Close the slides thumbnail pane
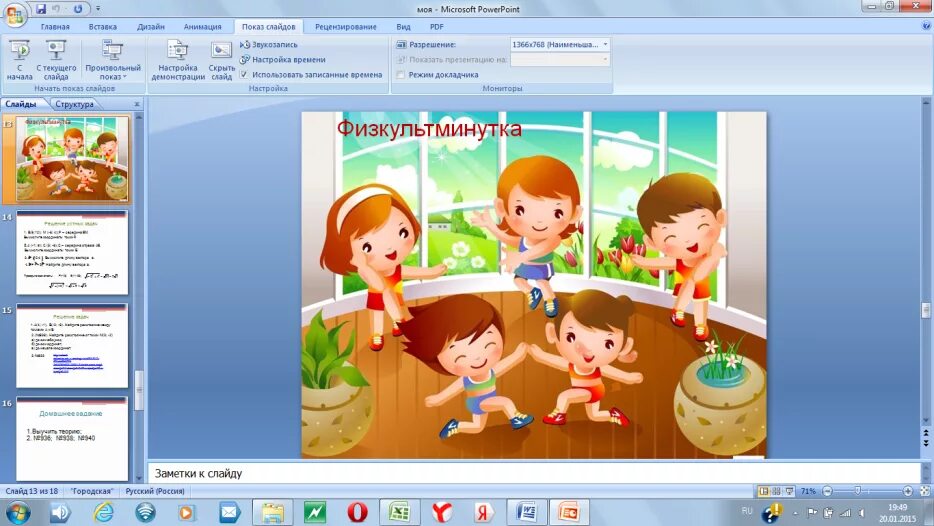934x526 pixels. (x=136, y=104)
